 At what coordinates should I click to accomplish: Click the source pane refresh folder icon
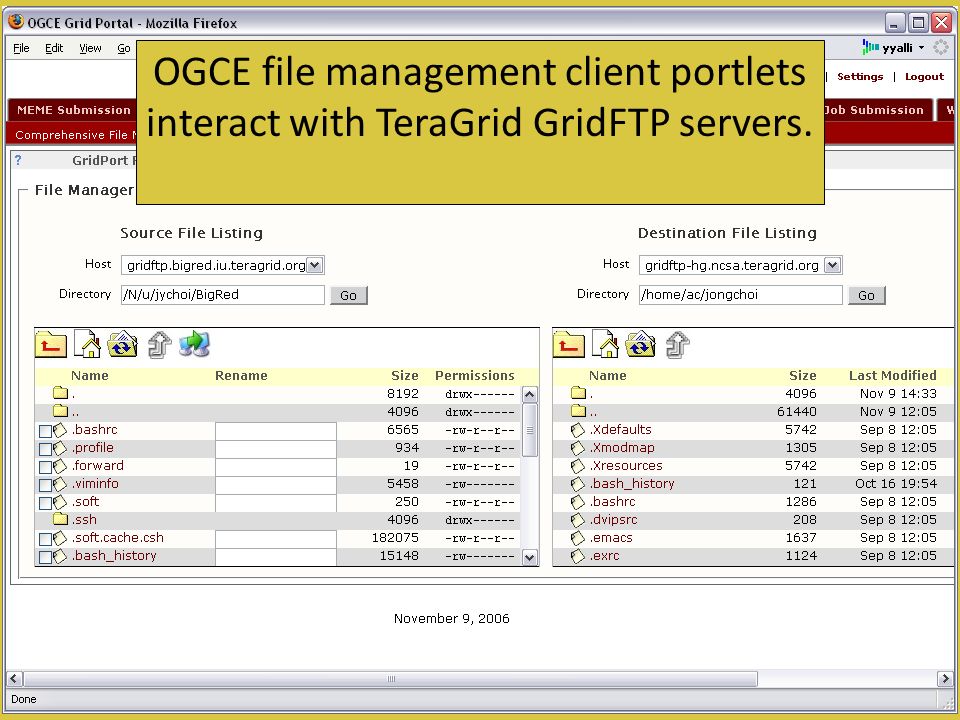(122, 344)
